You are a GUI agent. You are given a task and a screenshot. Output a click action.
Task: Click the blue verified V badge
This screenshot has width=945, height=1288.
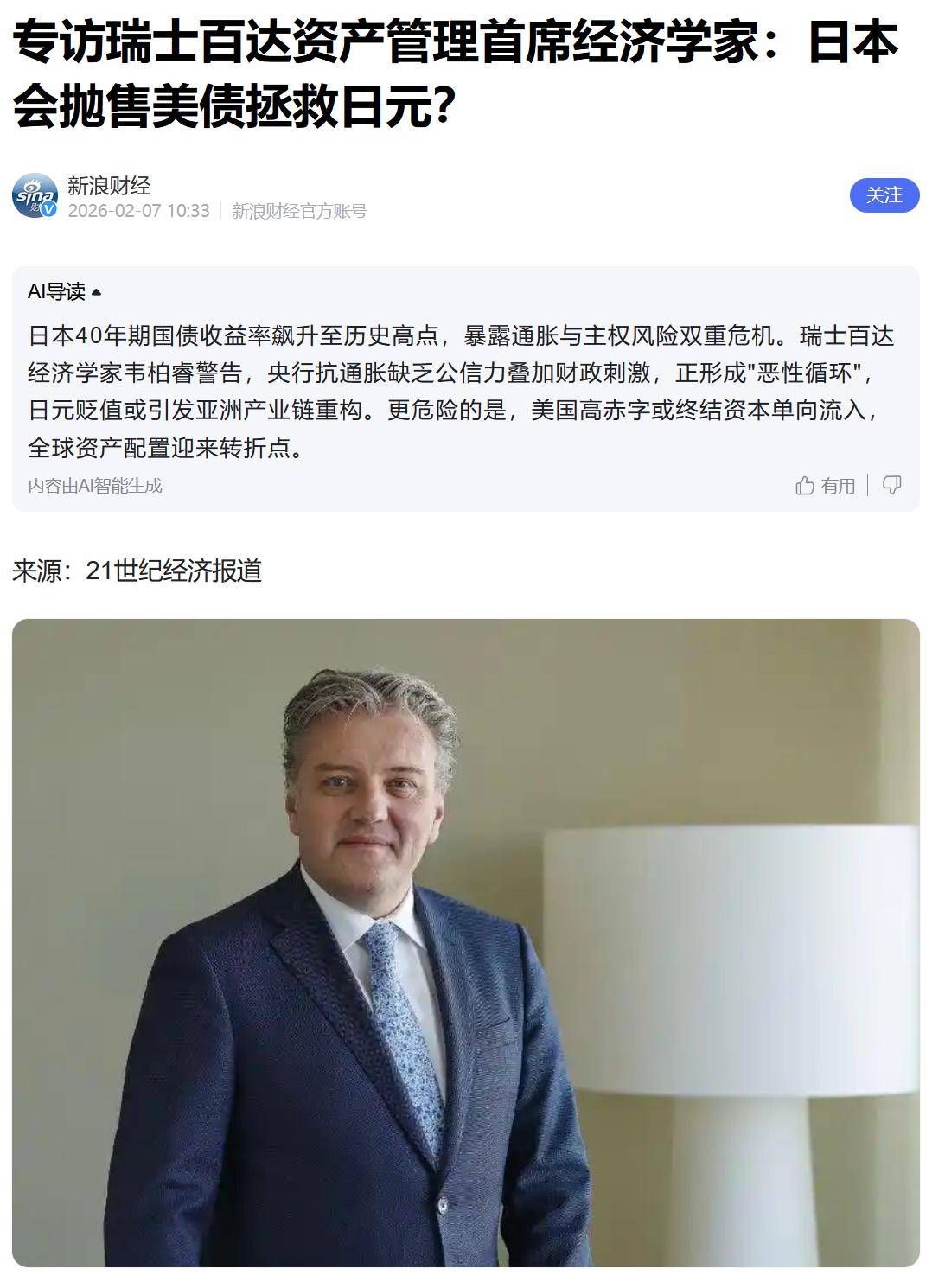49,209
